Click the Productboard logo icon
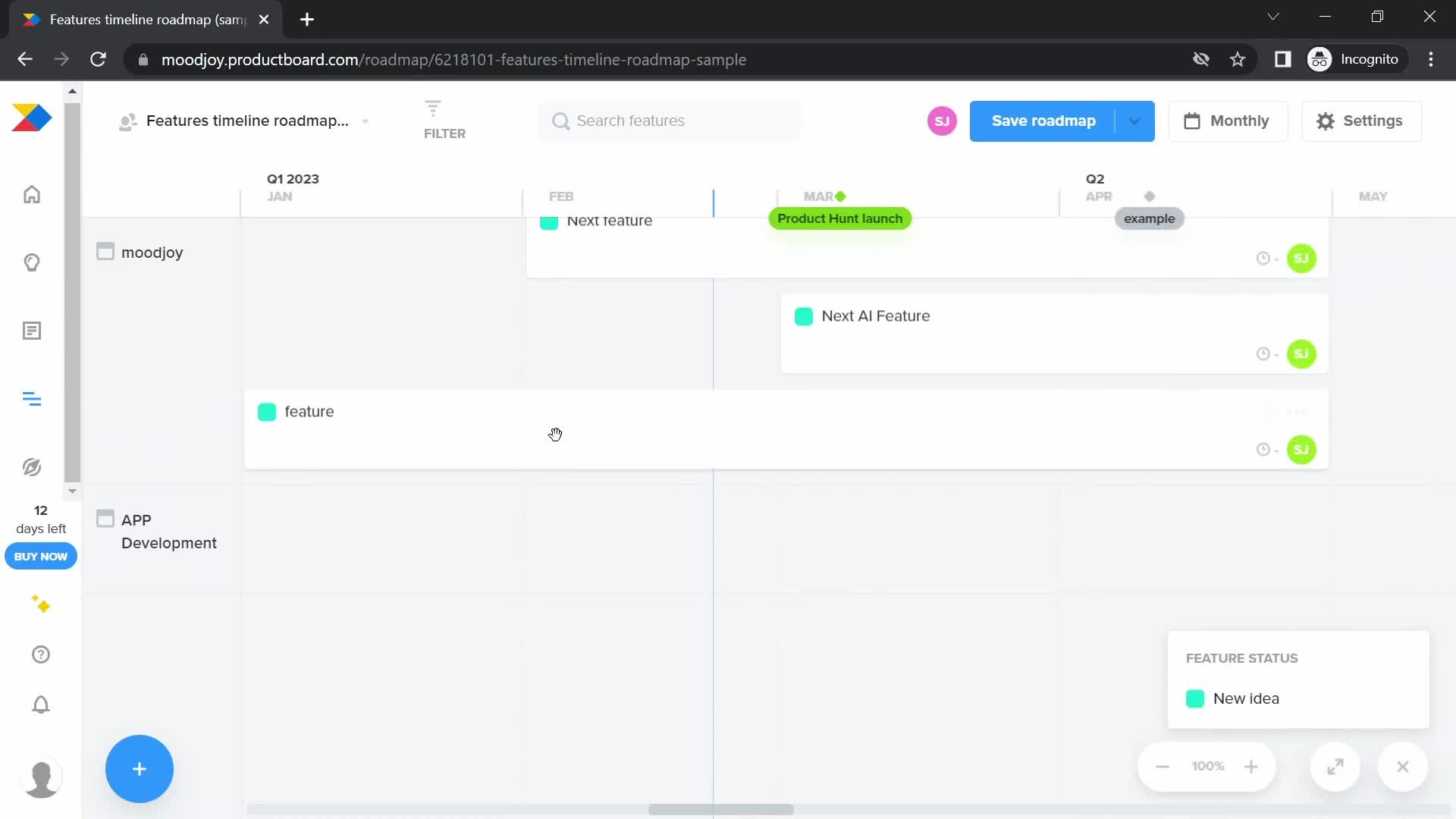This screenshot has height=819, width=1456. click(x=32, y=118)
